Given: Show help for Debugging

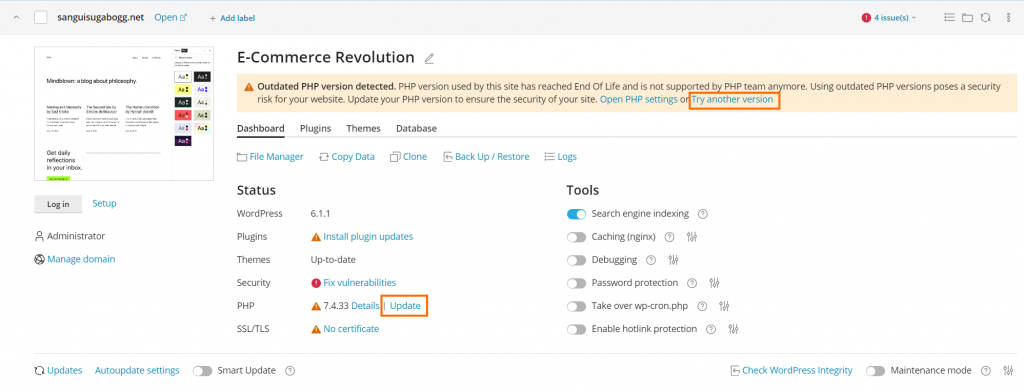Looking at the screenshot, I should (650, 260).
